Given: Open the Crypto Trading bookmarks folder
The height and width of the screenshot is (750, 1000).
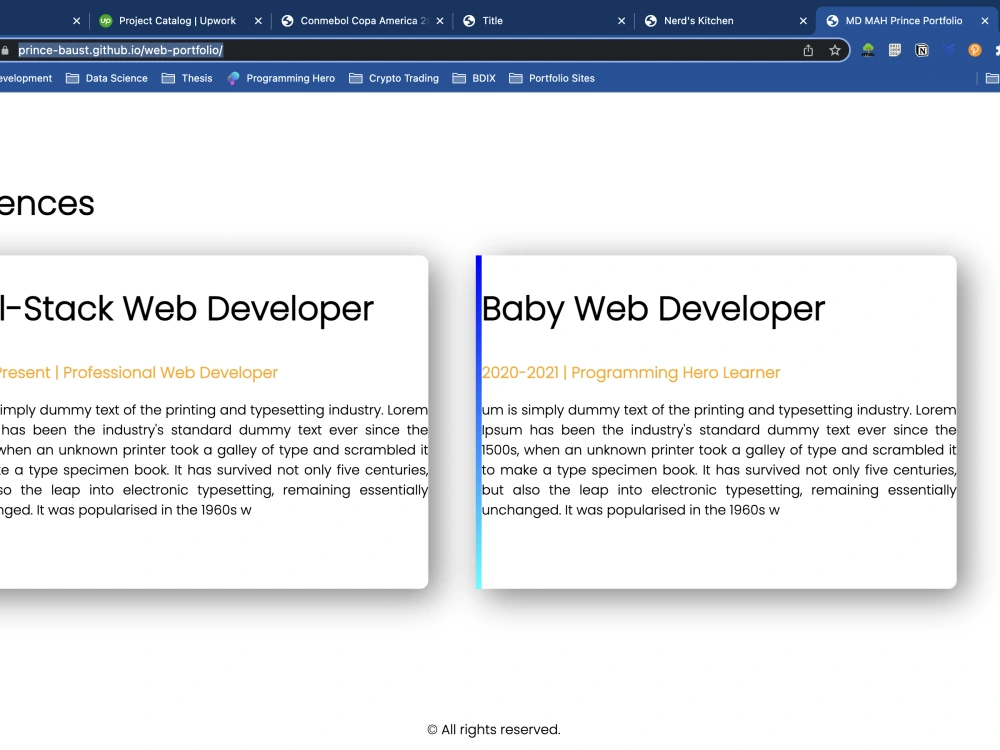Looking at the screenshot, I should 394,78.
